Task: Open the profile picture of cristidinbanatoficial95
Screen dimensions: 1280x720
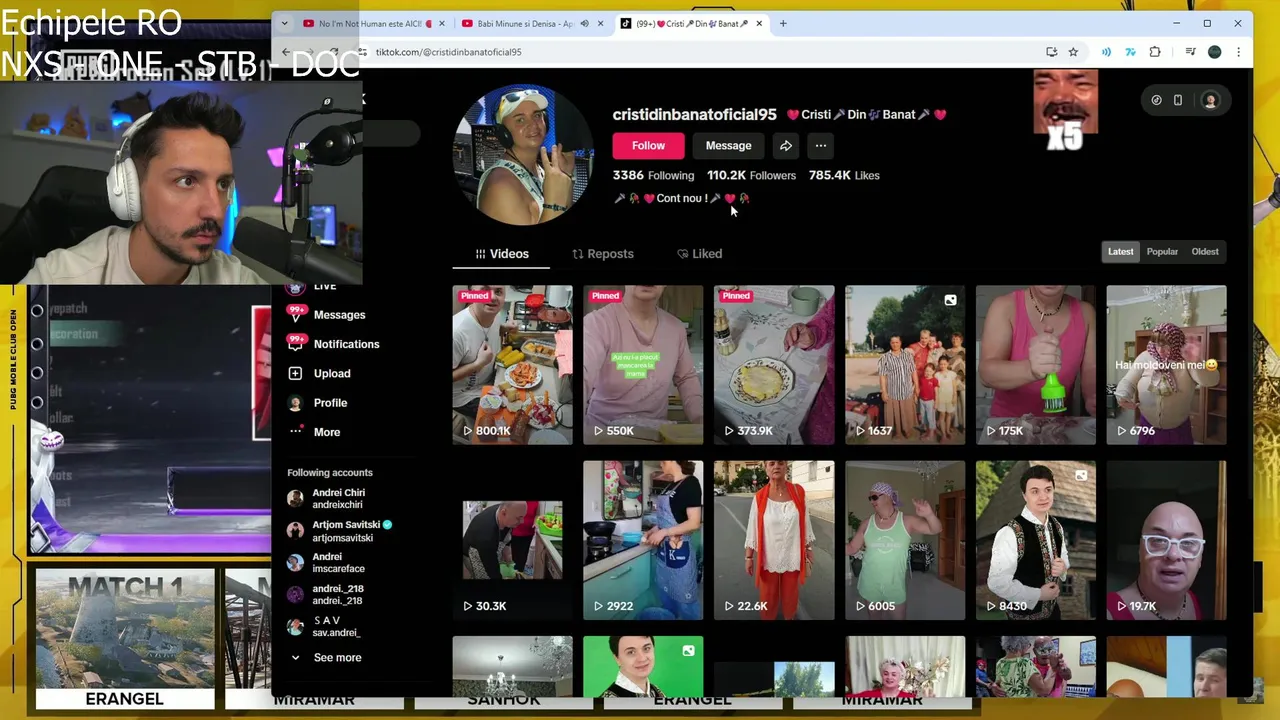Action: point(523,155)
